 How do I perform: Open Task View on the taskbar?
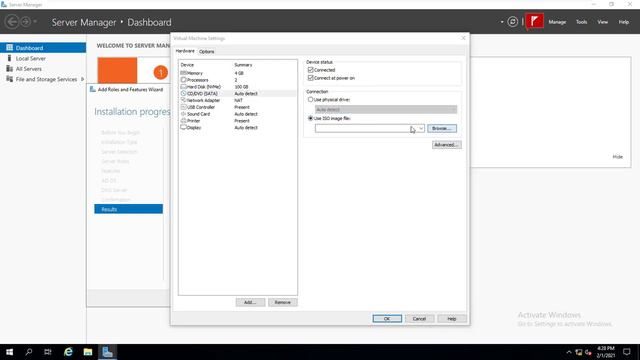tap(48, 352)
